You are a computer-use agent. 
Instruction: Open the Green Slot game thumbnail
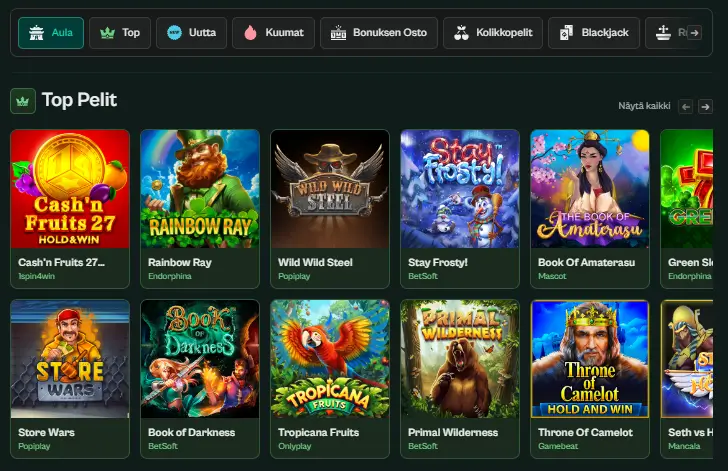[687, 189]
